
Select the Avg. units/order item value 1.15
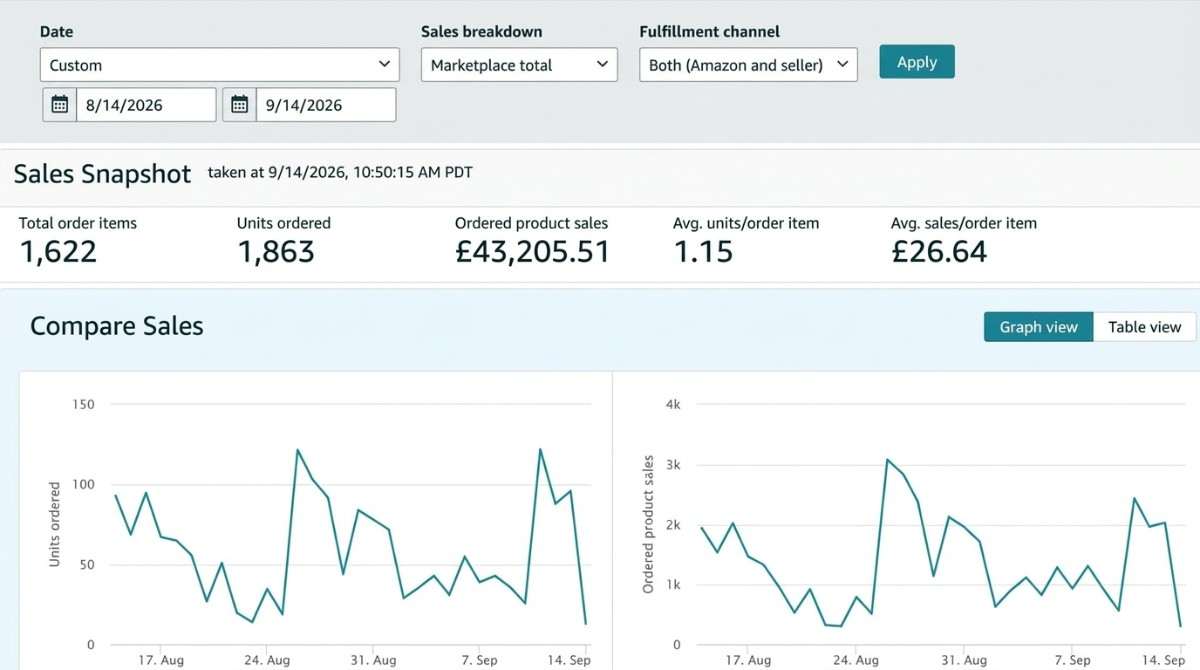(x=703, y=251)
